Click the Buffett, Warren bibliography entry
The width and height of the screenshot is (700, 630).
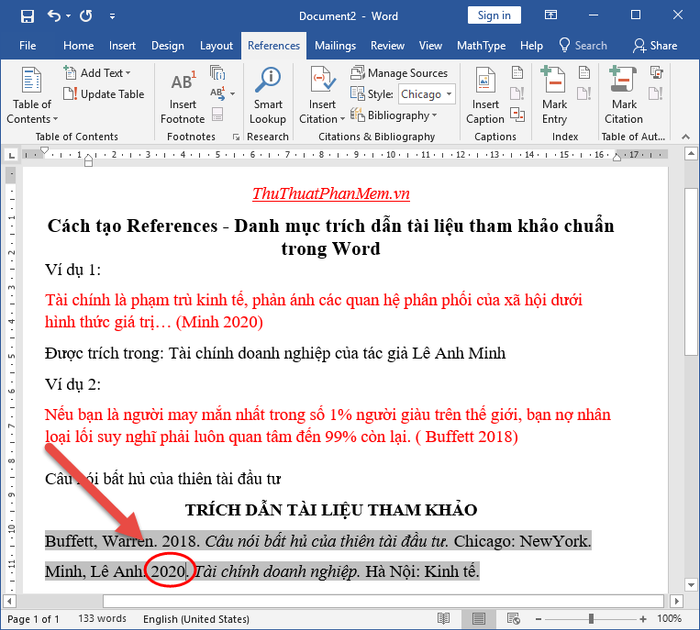click(318, 541)
